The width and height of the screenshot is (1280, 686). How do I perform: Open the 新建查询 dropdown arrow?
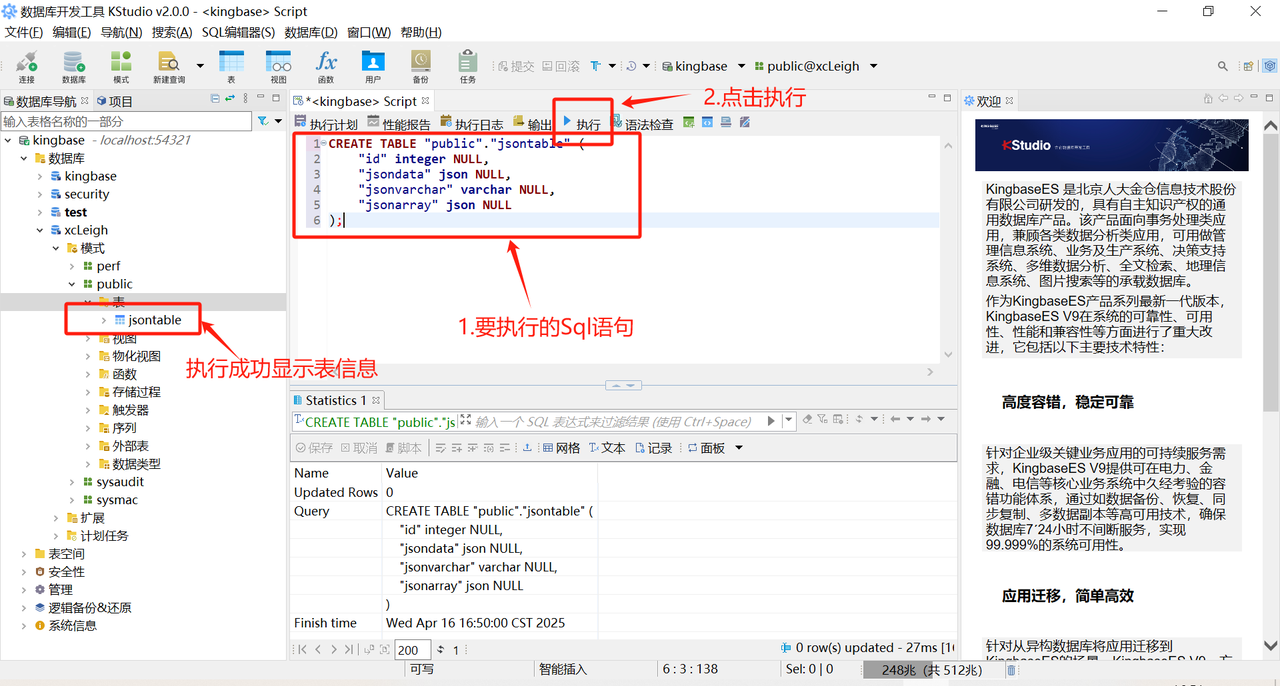click(x=200, y=66)
